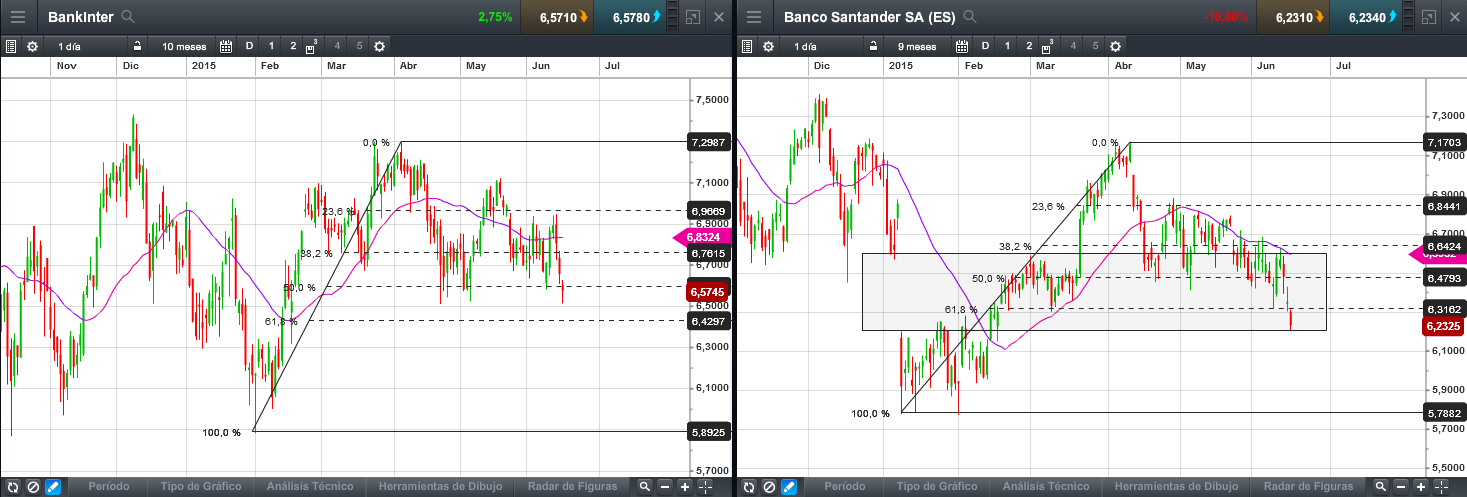1467x497 pixels.
Task: Enable crosshair cursor on BankInter chart
Action: tap(706, 487)
